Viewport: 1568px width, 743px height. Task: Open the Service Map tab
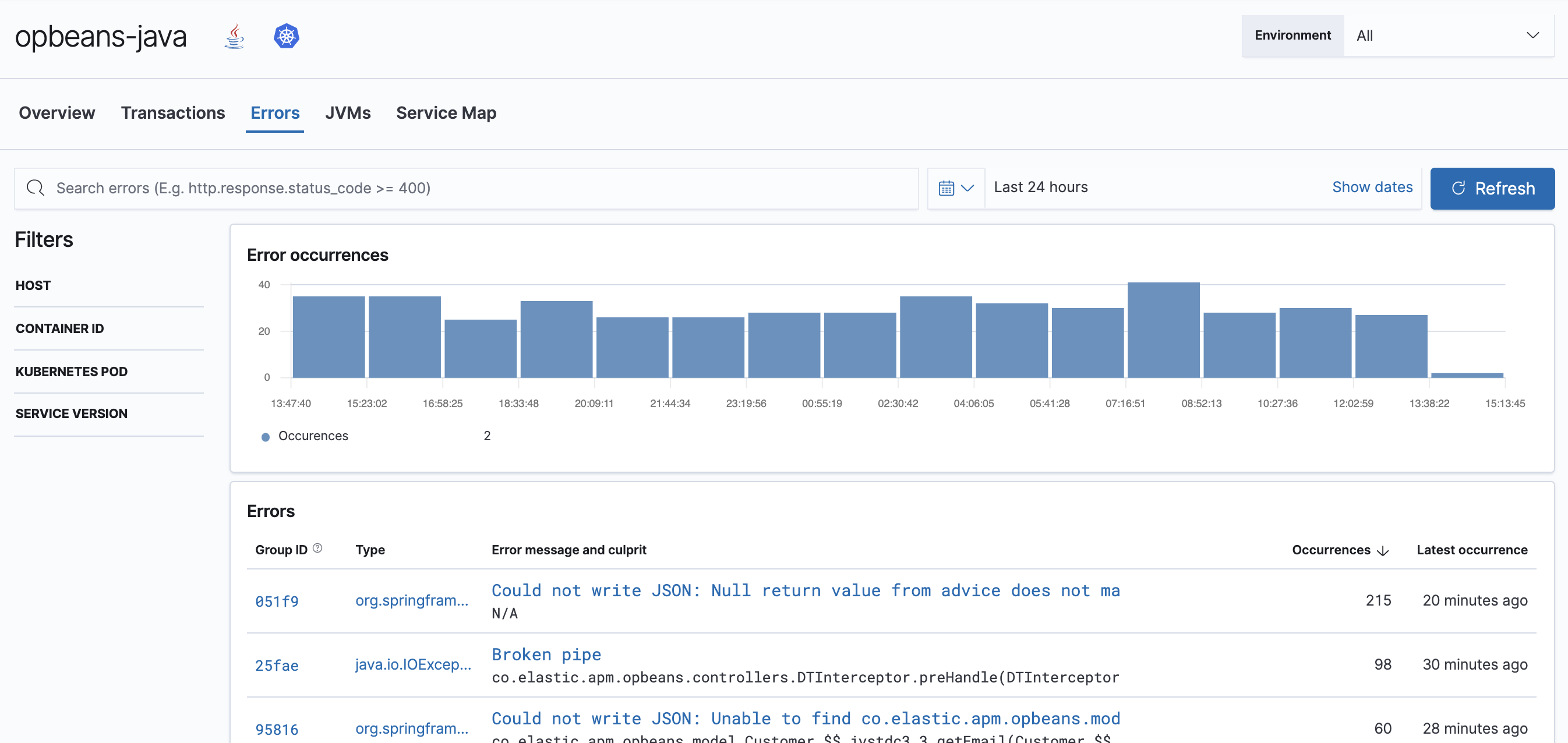click(x=446, y=112)
